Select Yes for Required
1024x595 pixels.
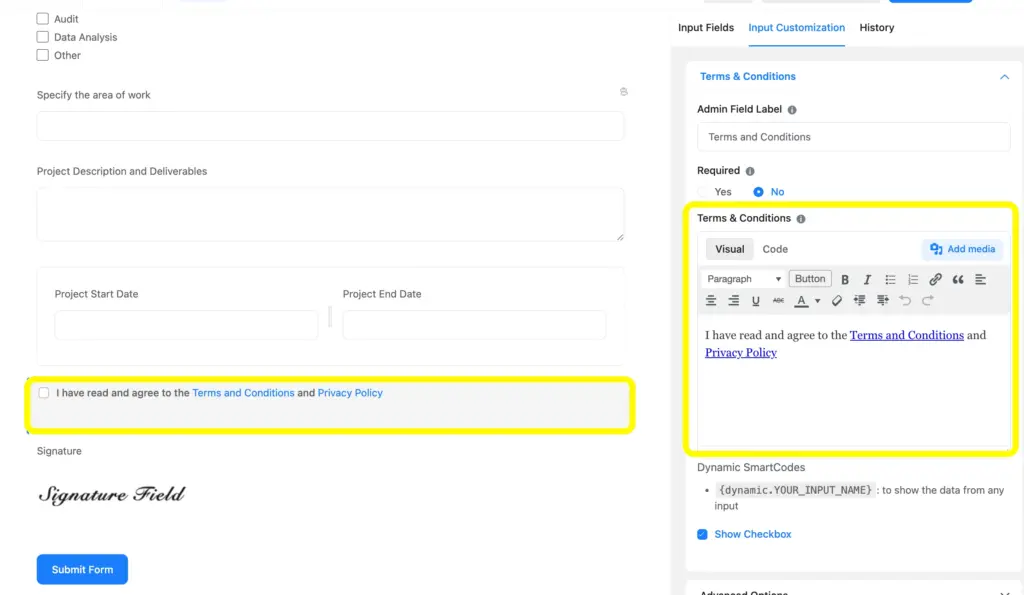(702, 192)
